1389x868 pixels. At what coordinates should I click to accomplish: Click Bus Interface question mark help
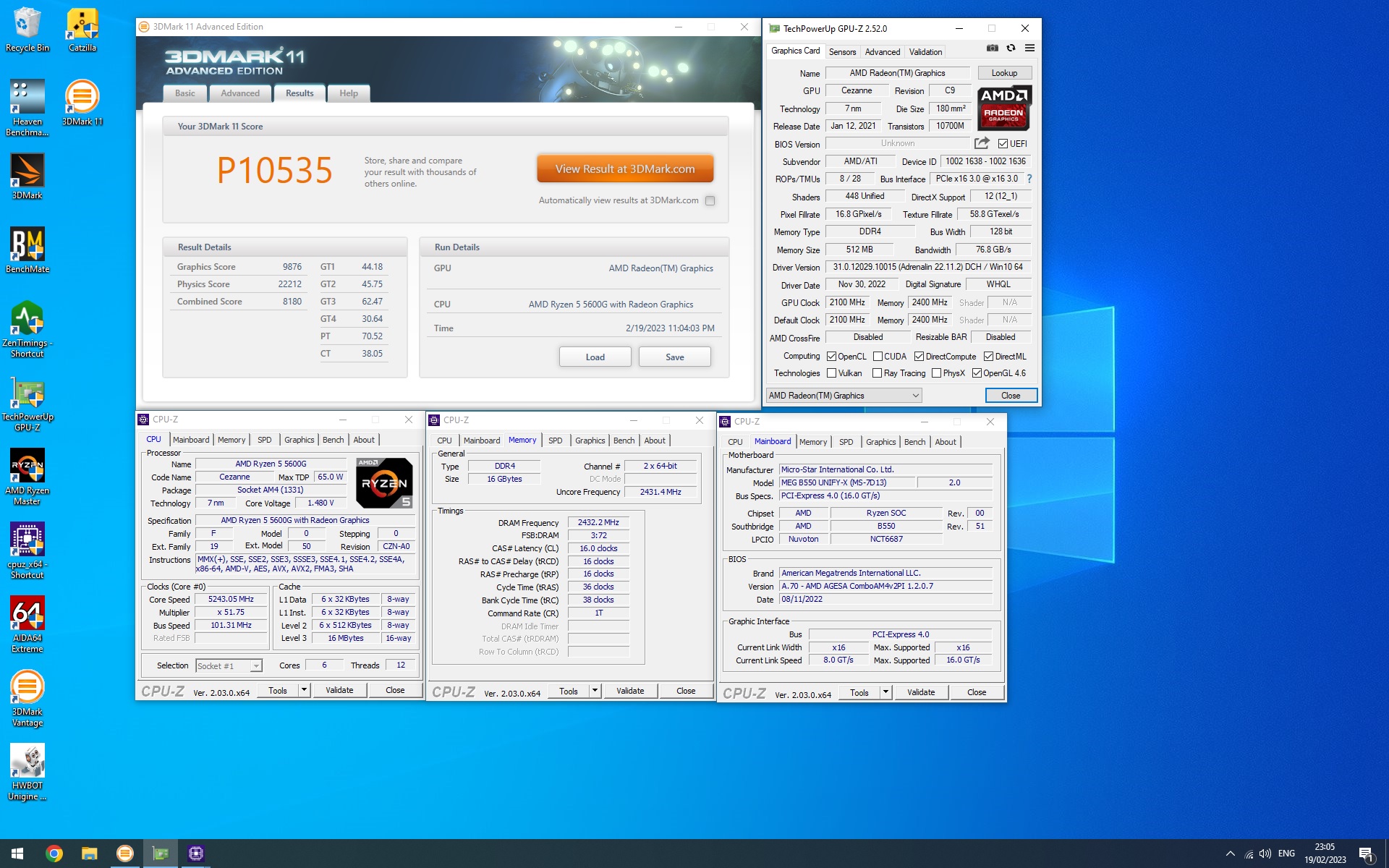1029,179
